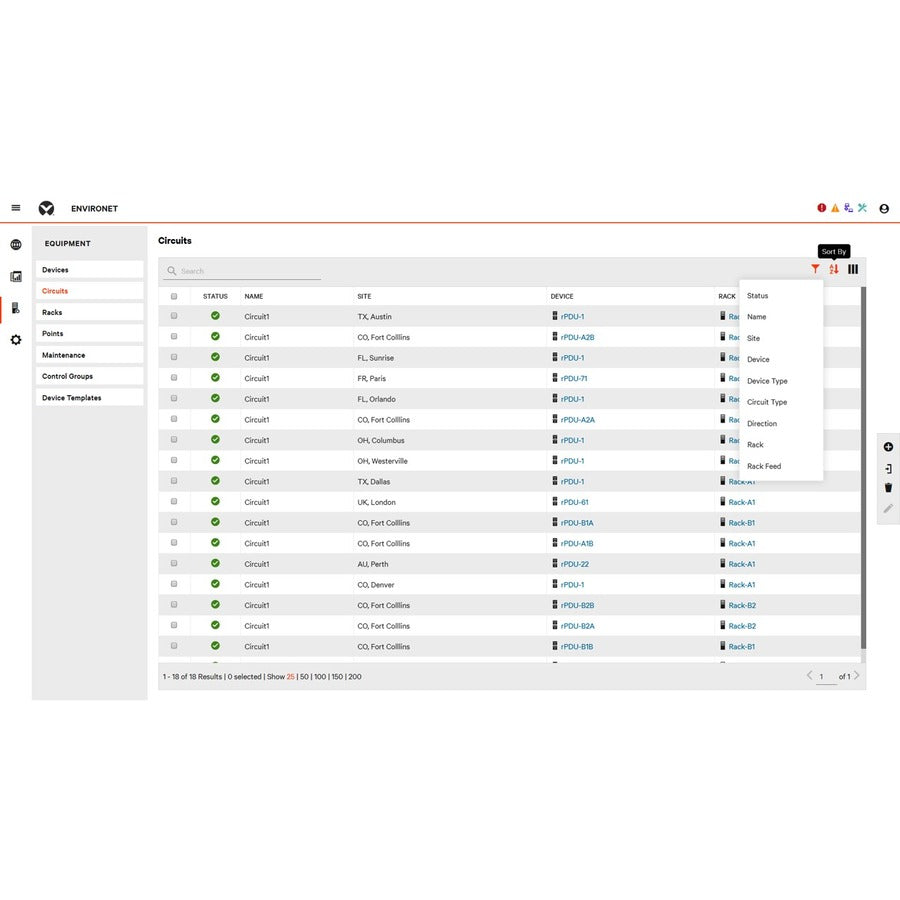Check the checkbox for the TX, Austin circuit row

click(174, 316)
